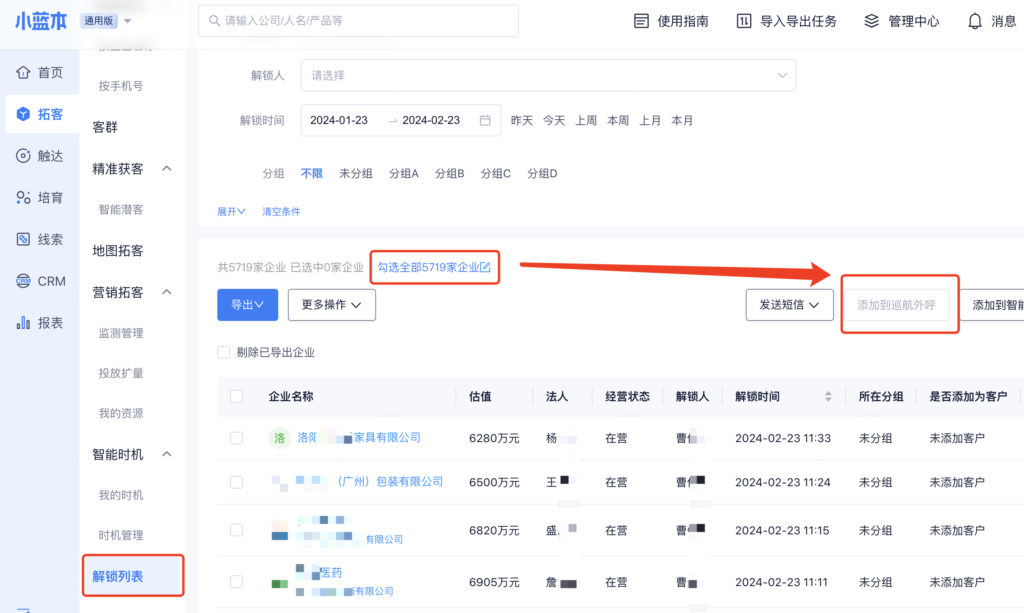Check the row checkbox for 2024-02-23 11:33 company
This screenshot has height=613, width=1024.
point(236,438)
